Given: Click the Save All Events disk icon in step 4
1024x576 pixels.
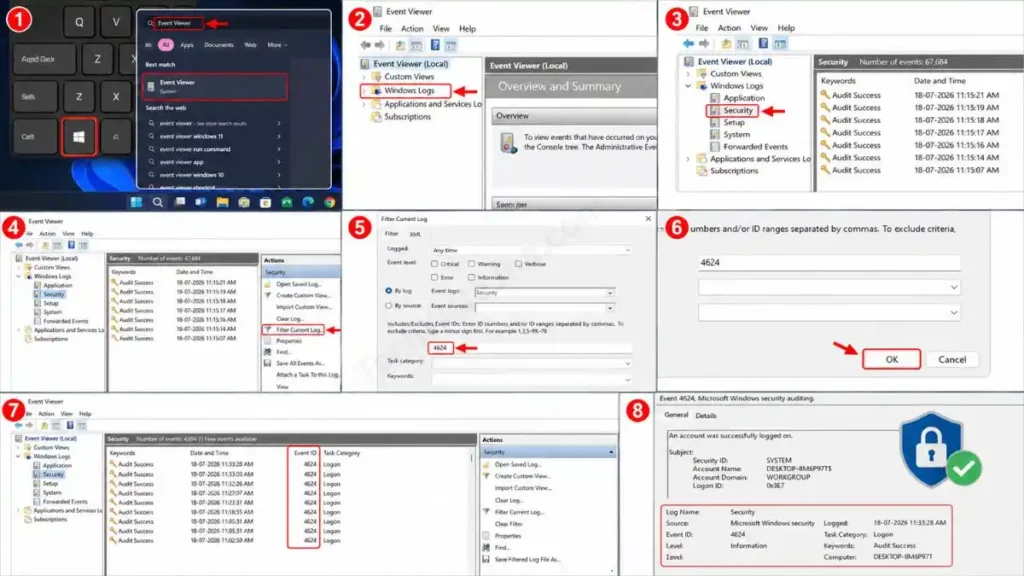Looking at the screenshot, I should (268, 363).
